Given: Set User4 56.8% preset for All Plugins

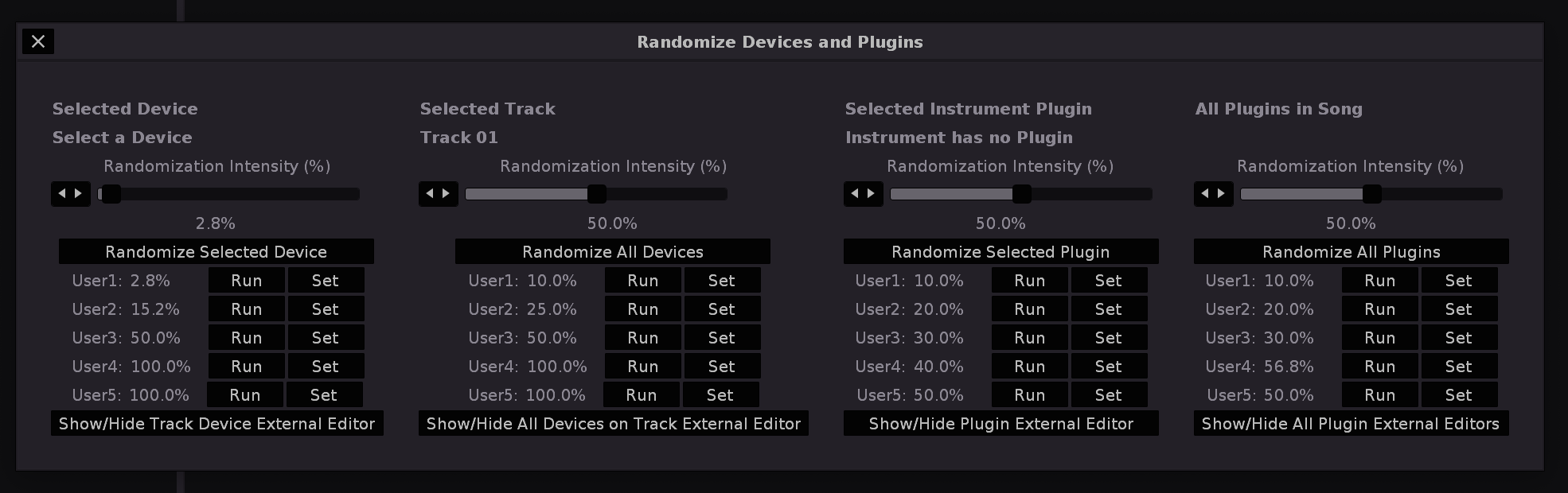Looking at the screenshot, I should pyautogui.click(x=1458, y=367).
